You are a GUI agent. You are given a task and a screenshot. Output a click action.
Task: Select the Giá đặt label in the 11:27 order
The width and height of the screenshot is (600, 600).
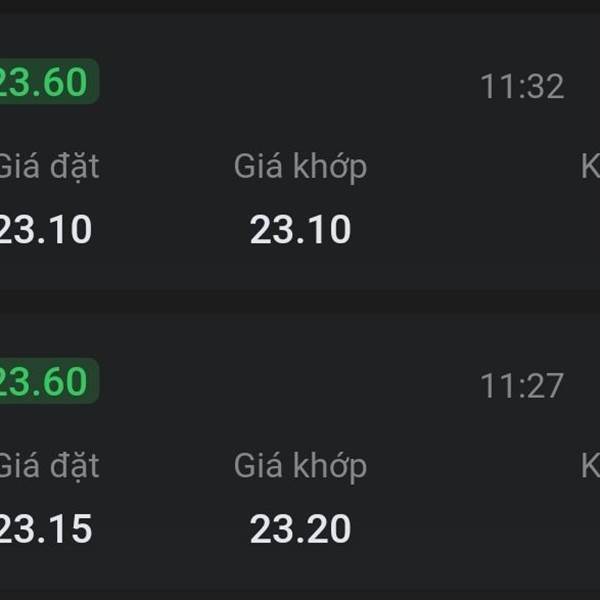point(48,465)
